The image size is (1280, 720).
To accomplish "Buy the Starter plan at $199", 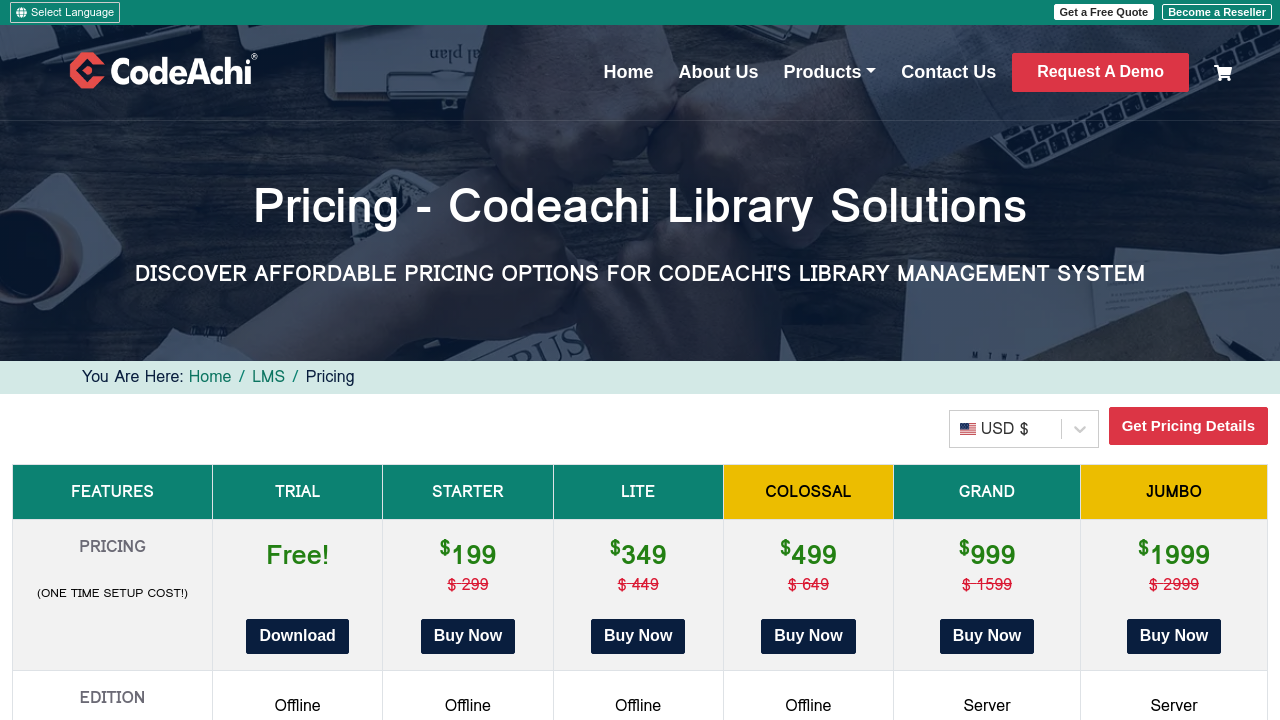I will coord(468,636).
